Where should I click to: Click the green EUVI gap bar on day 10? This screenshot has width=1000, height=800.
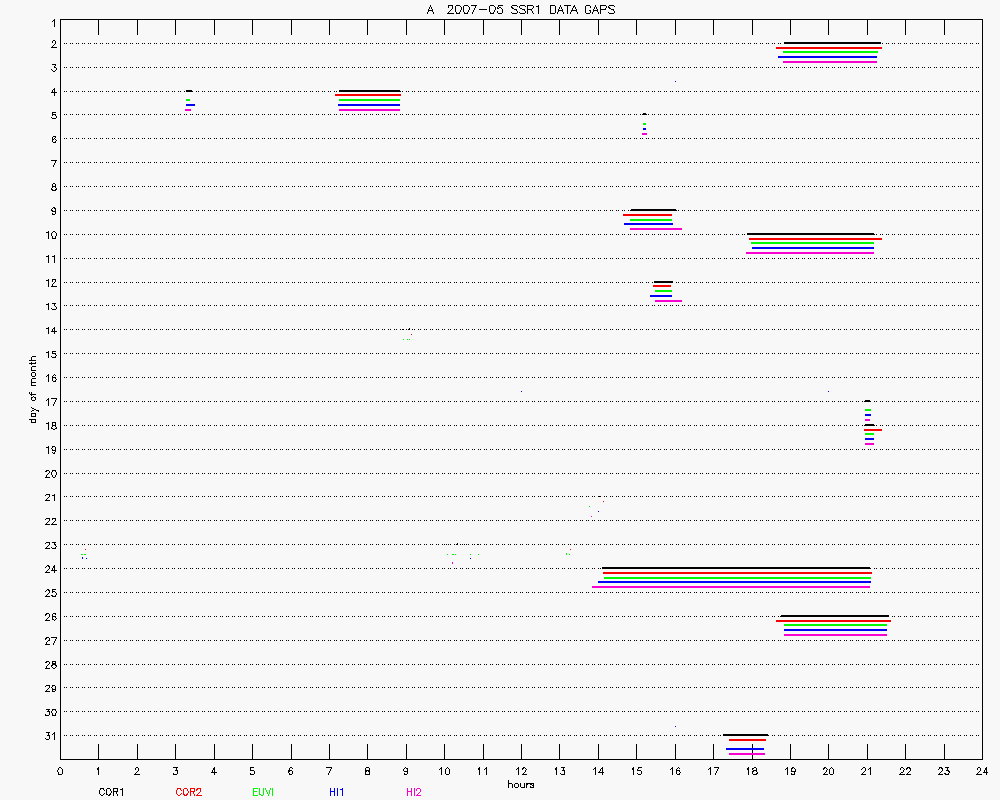point(812,243)
